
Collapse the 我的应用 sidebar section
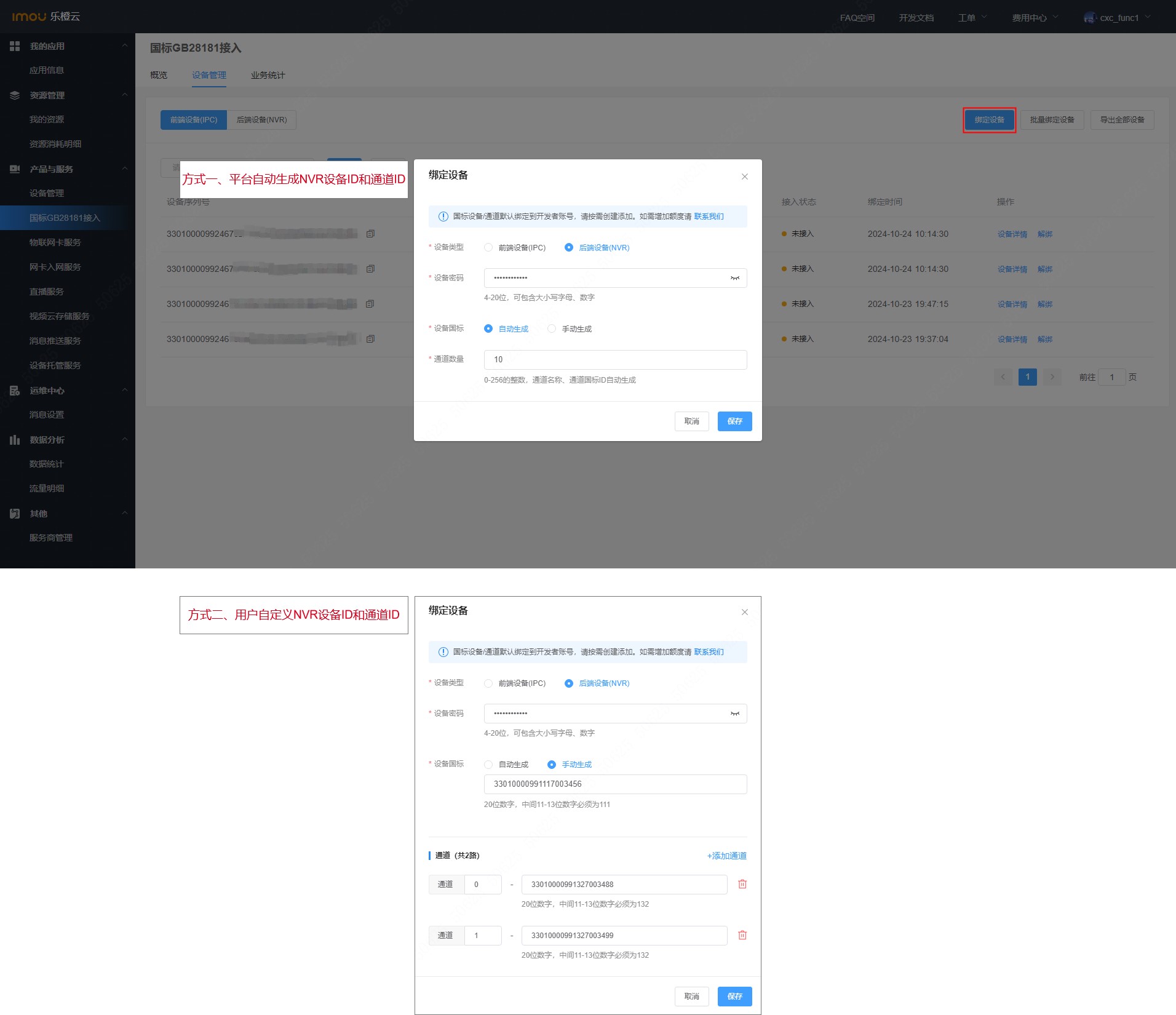pyautogui.click(x=125, y=46)
